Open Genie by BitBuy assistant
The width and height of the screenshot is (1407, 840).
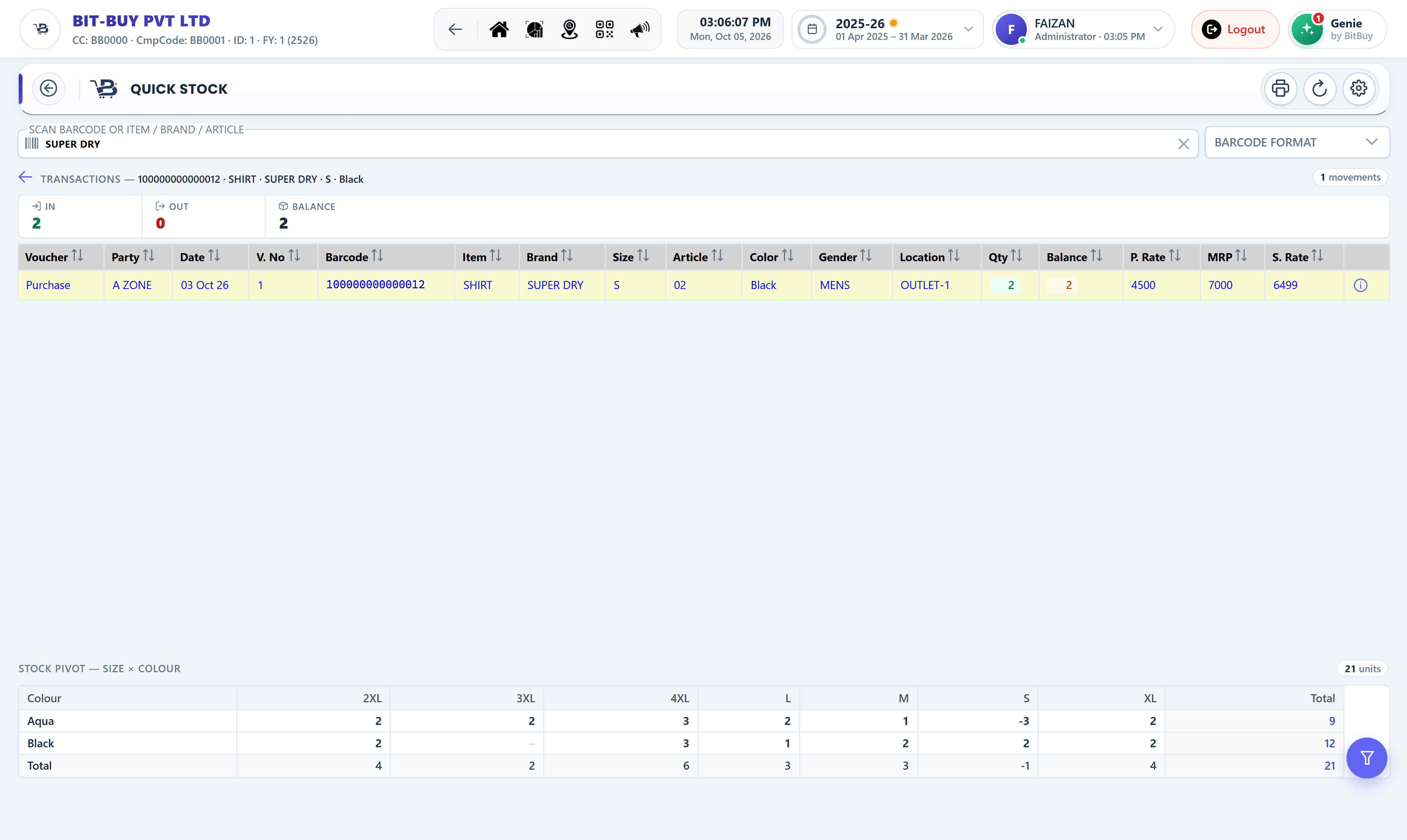[1337, 29]
